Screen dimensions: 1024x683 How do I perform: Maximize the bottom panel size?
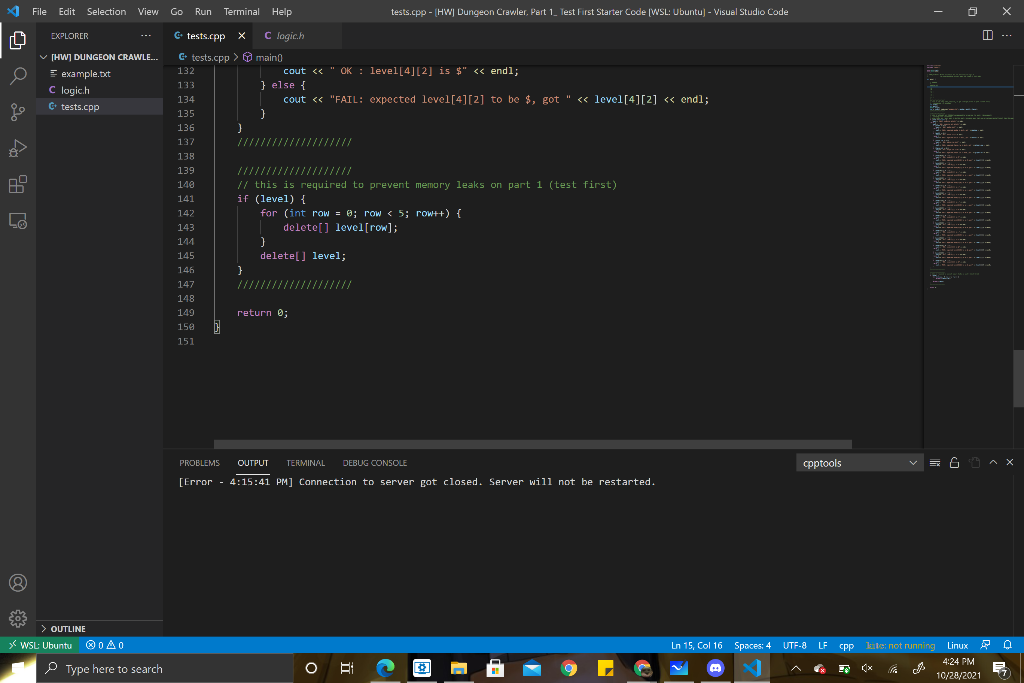pos(992,463)
